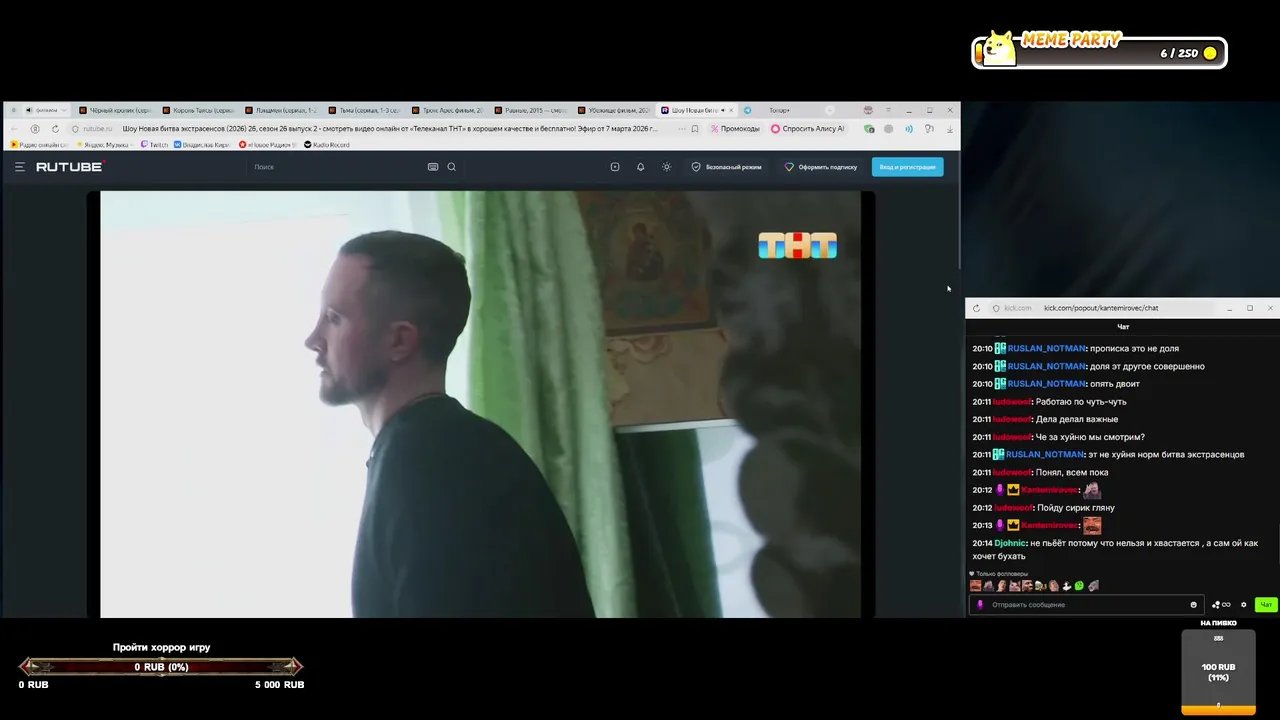Click purple identity icon in chat input
Screen dimensions: 1280x720
coord(980,604)
